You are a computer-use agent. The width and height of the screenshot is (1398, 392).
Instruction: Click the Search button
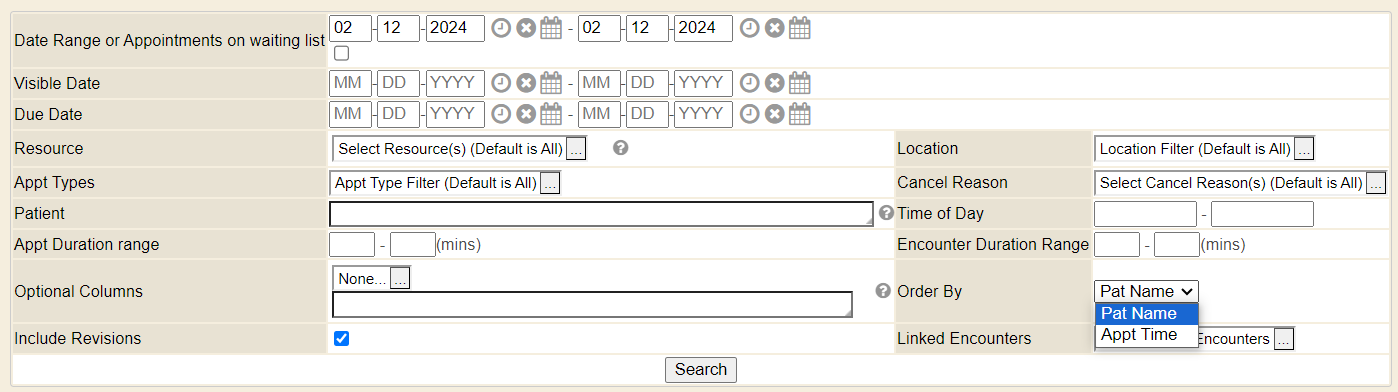pos(701,369)
